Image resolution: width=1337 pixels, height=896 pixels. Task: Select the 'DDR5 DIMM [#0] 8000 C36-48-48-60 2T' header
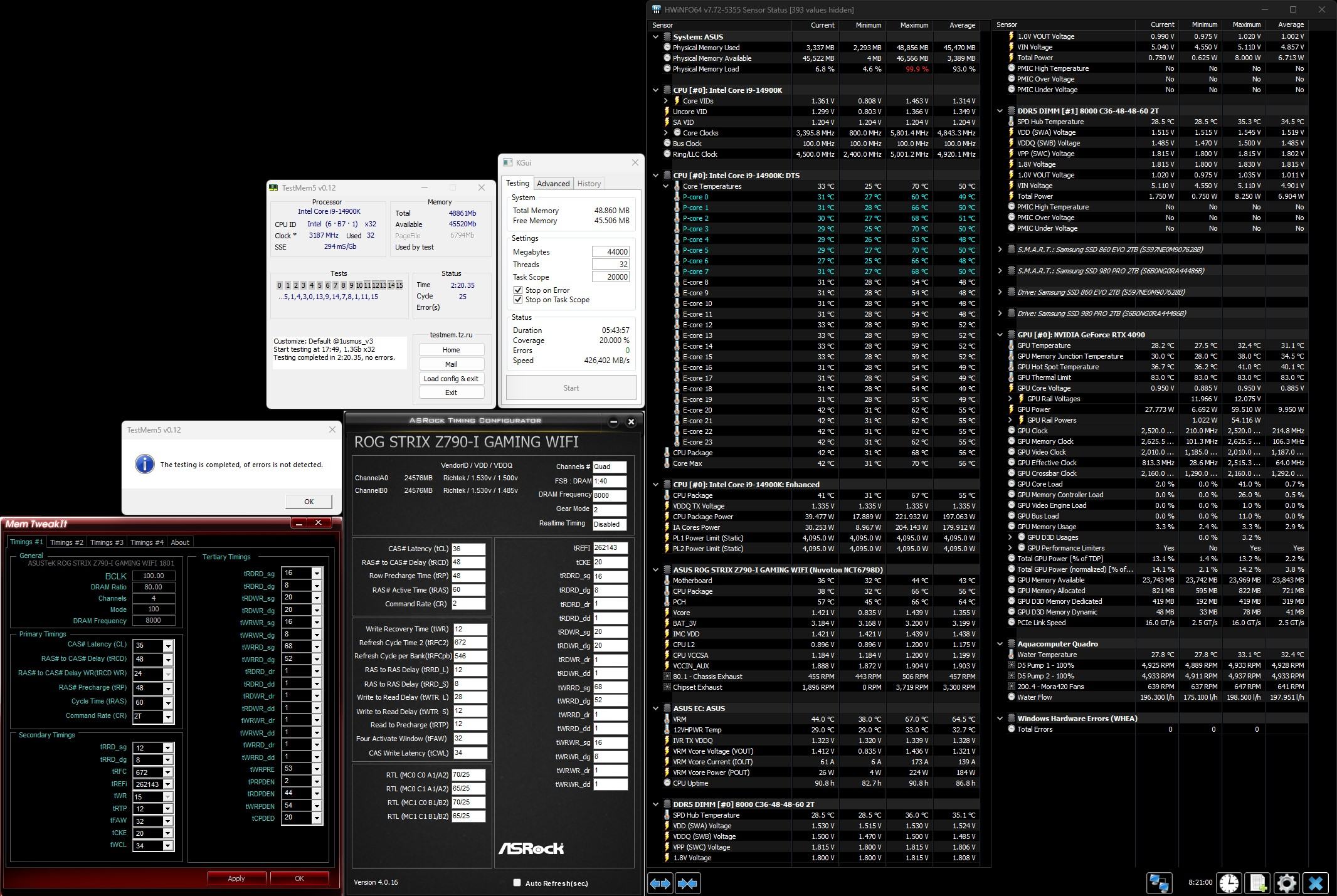coord(743,804)
